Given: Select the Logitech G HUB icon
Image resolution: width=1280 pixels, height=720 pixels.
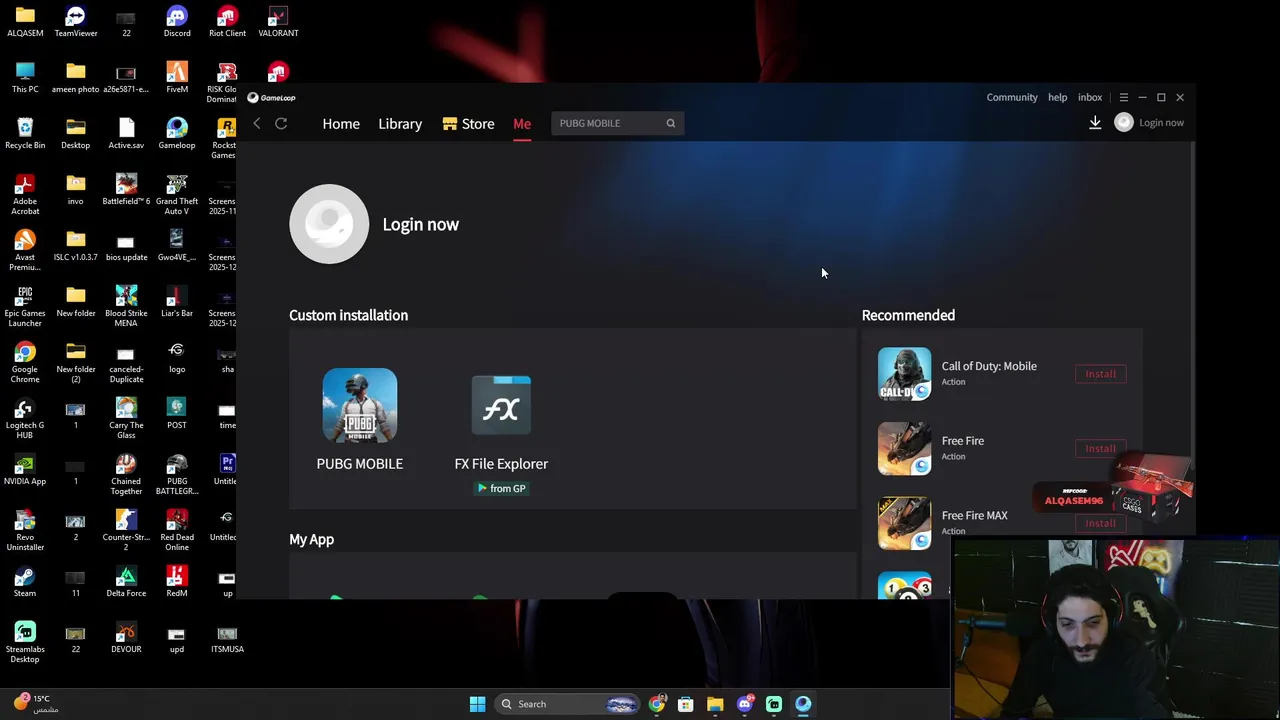Looking at the screenshot, I should [x=25, y=418].
